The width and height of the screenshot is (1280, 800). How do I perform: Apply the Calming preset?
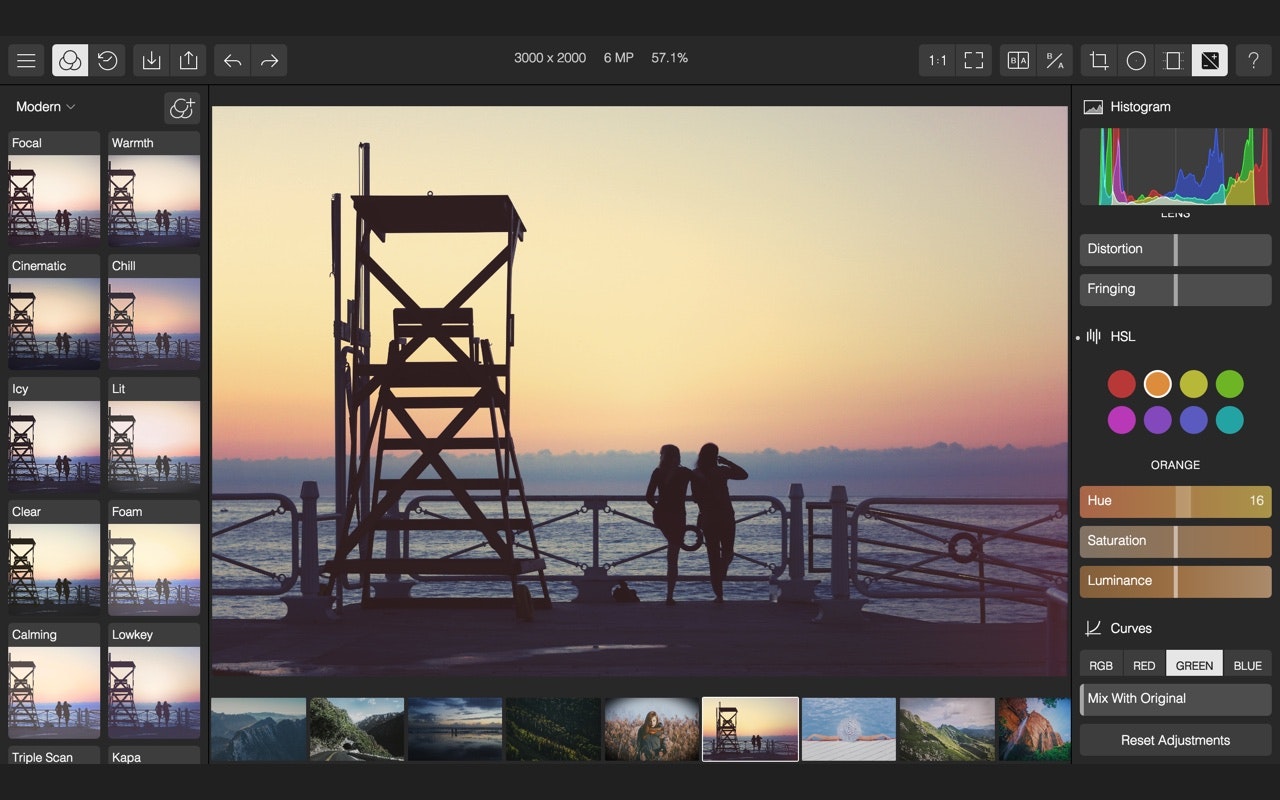click(x=54, y=681)
